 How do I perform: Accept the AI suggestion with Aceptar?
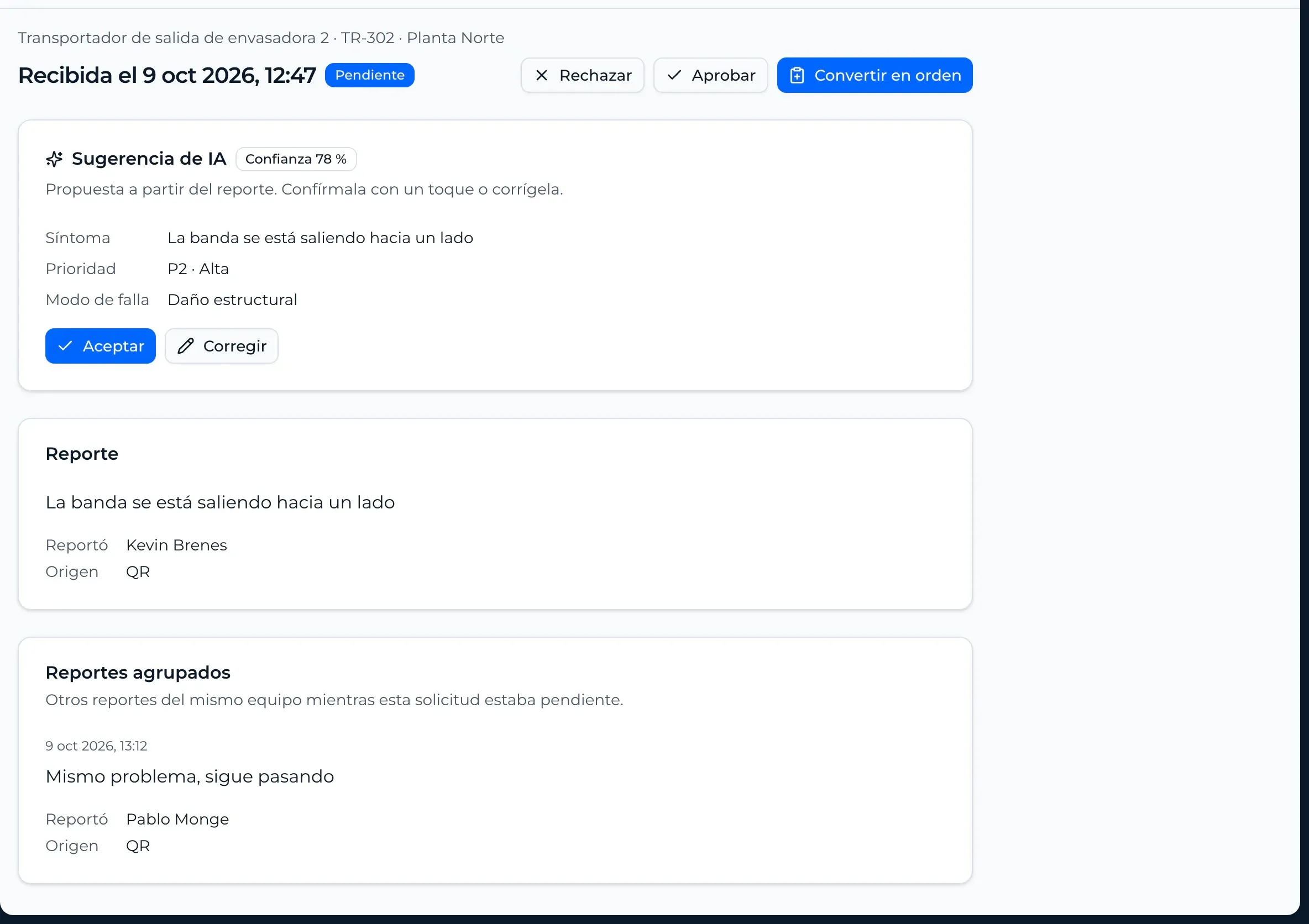(x=101, y=346)
